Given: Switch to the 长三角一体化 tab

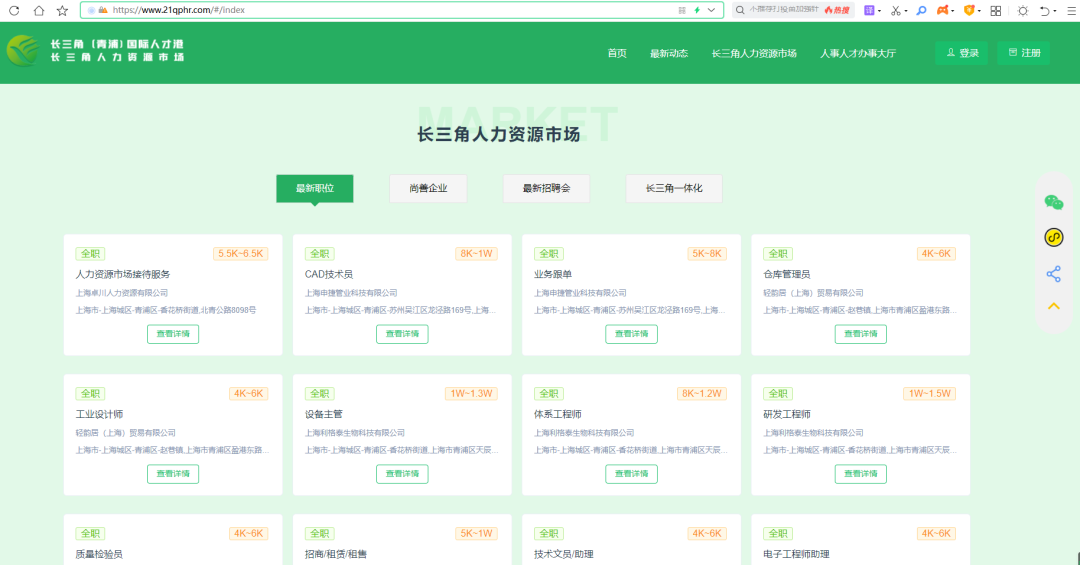Looking at the screenshot, I should [674, 188].
